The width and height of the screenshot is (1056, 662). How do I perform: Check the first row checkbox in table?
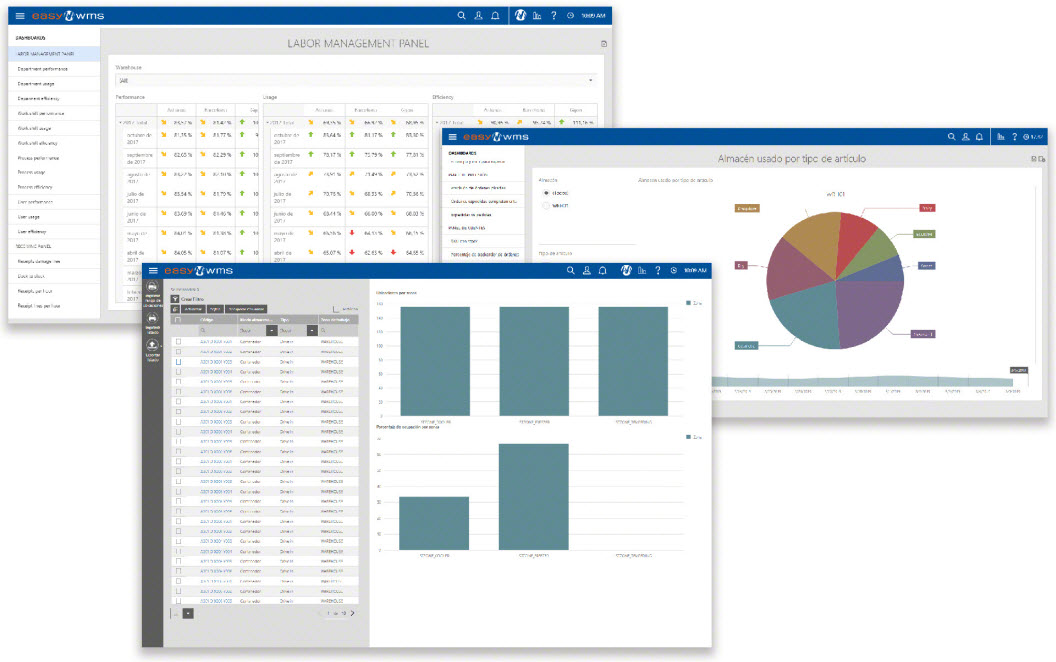pyautogui.click(x=178, y=341)
